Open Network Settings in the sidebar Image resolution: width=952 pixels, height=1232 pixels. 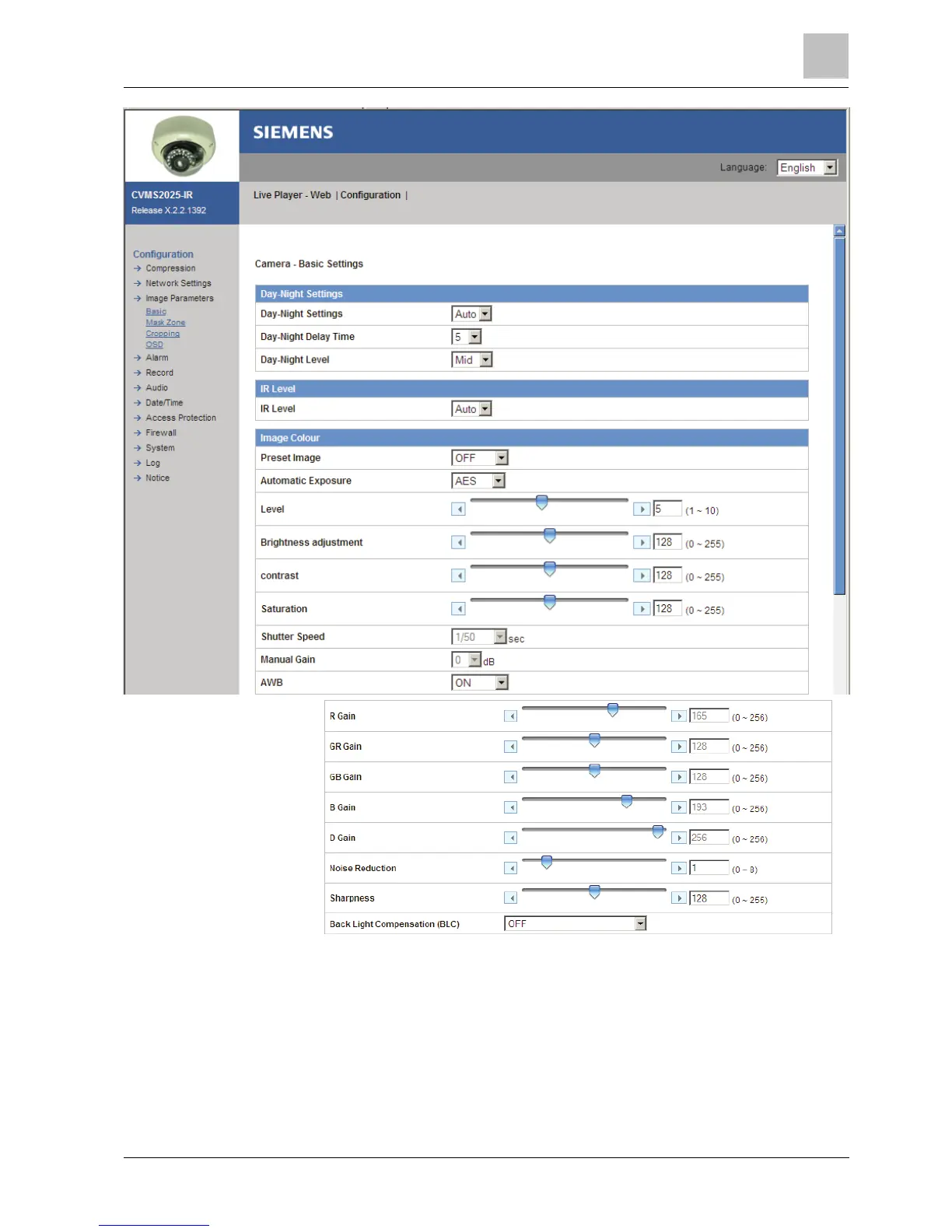coord(178,283)
